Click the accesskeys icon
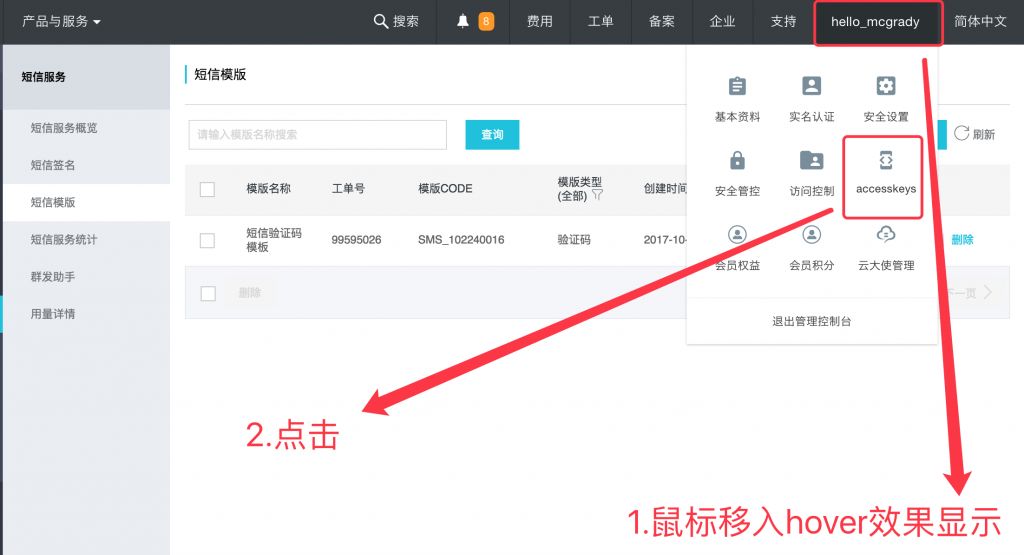The image size is (1024, 555). coord(885,161)
